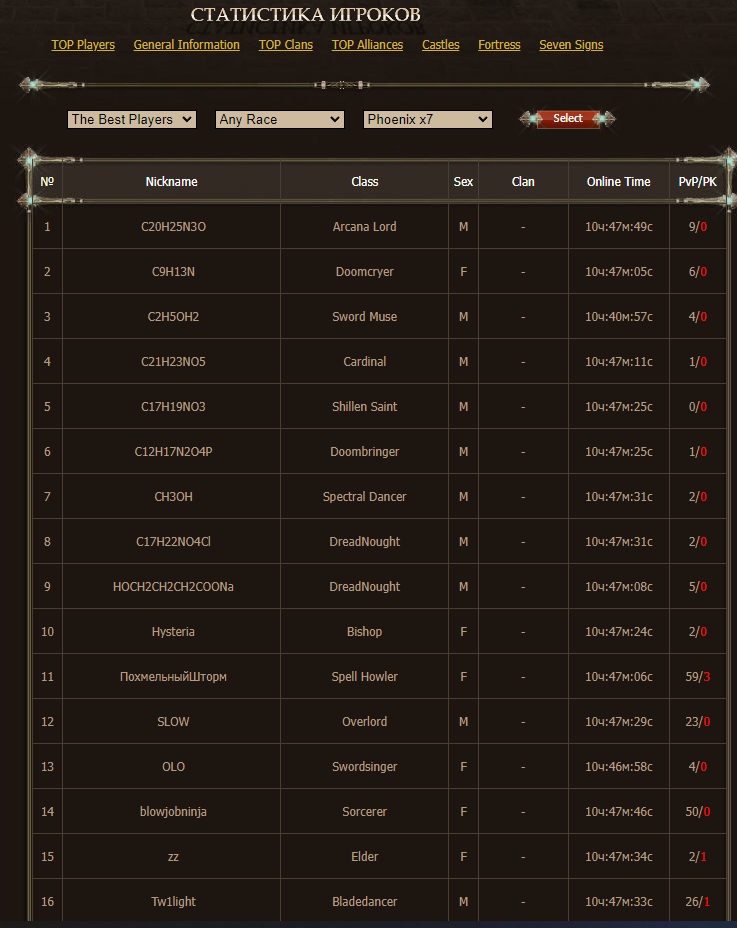Select player ПохмельныйШторм in the table

pos(173,677)
